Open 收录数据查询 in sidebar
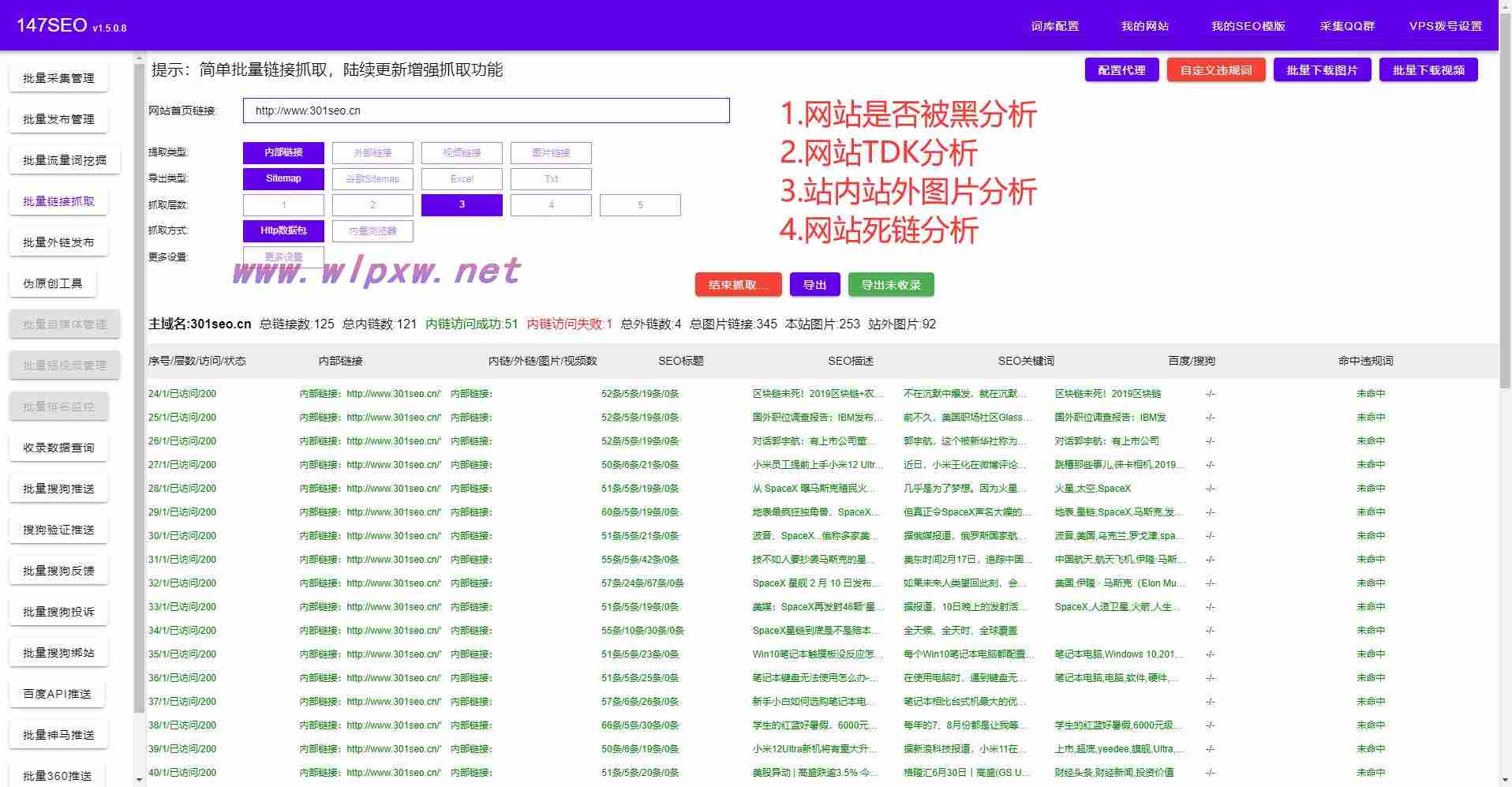The image size is (1512, 787). pos(58,448)
